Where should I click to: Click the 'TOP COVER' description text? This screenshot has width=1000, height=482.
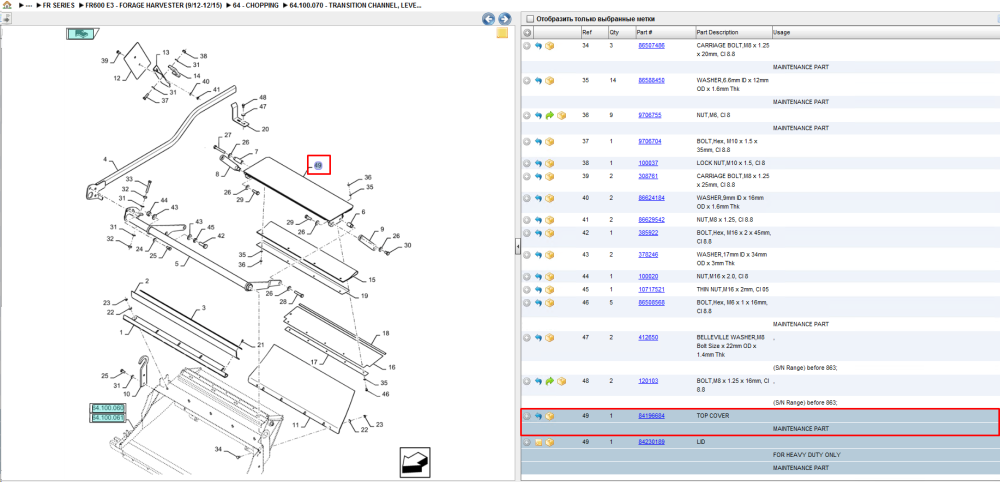[712, 416]
